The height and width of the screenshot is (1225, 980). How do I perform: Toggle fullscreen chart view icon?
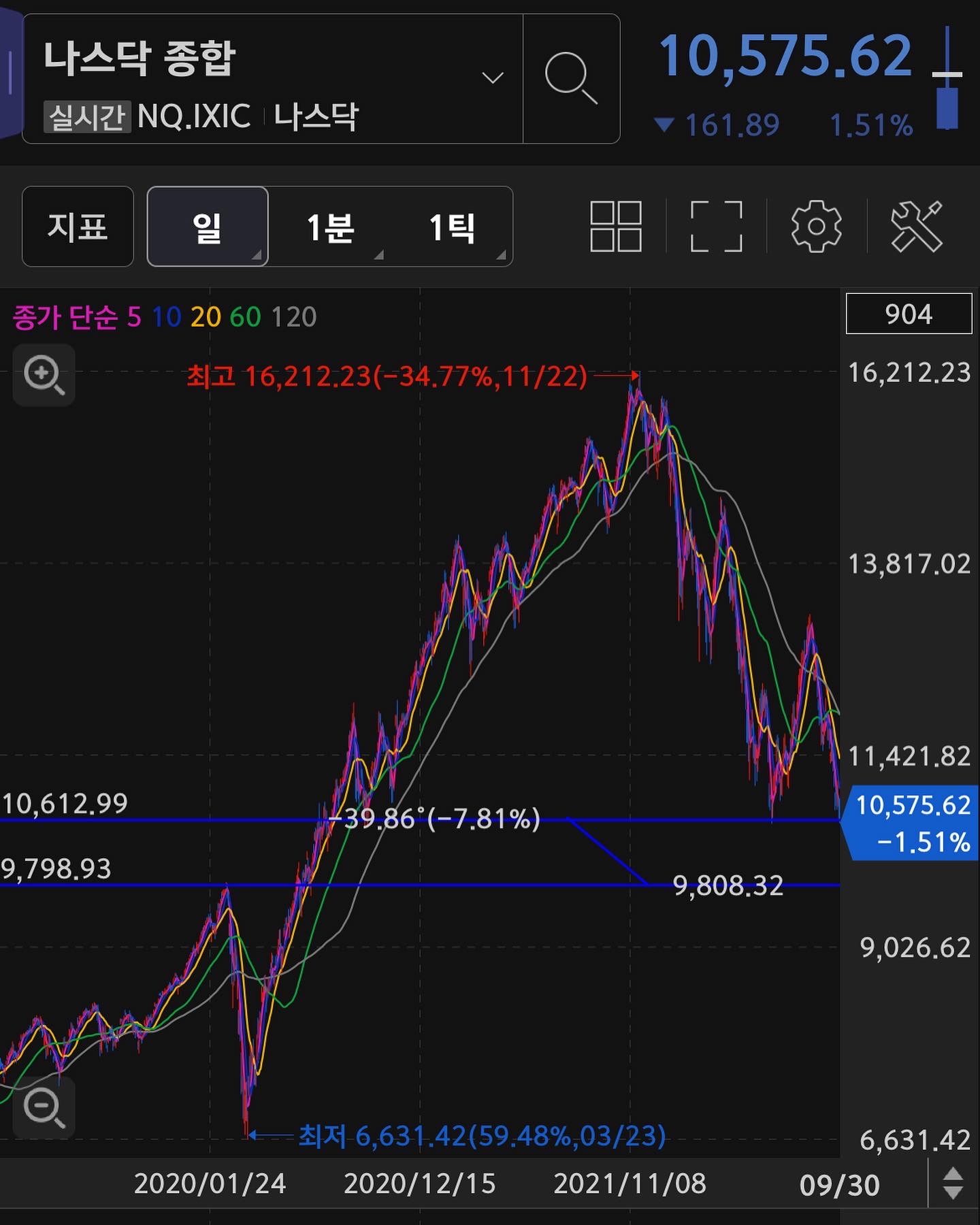pyautogui.click(x=716, y=227)
